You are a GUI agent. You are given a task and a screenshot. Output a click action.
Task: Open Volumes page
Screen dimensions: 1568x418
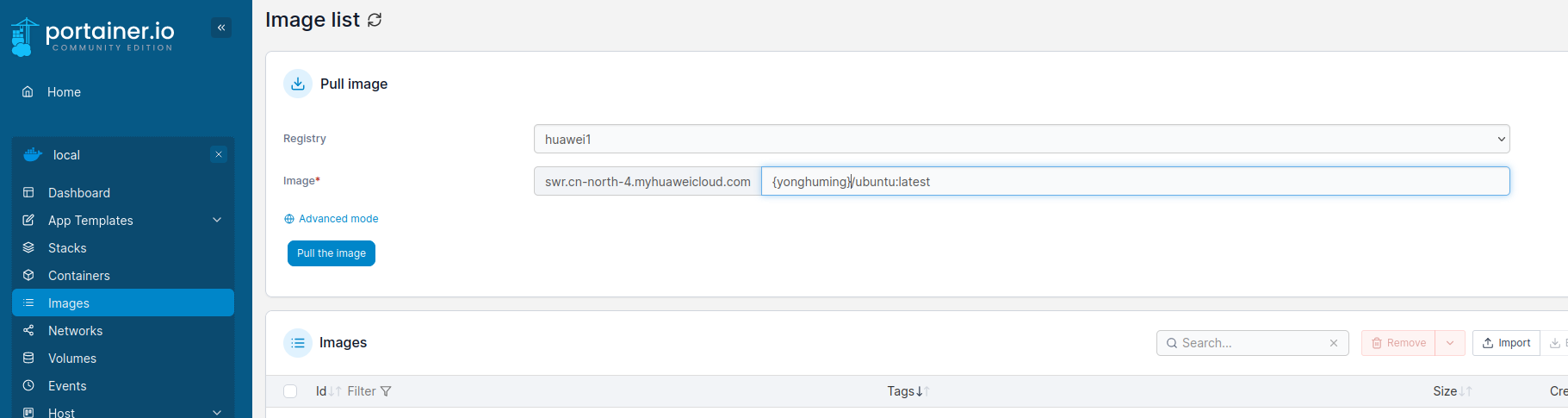click(x=72, y=359)
